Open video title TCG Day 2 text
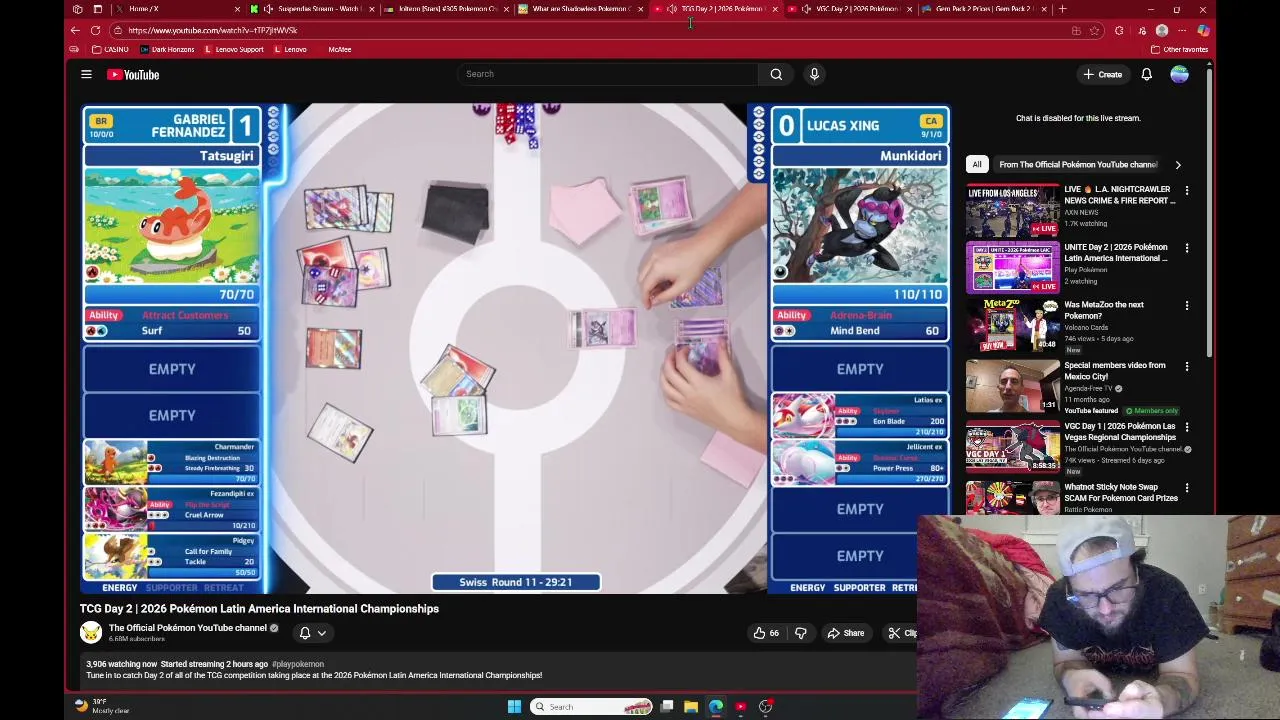This screenshot has width=1280, height=720. tap(259, 608)
